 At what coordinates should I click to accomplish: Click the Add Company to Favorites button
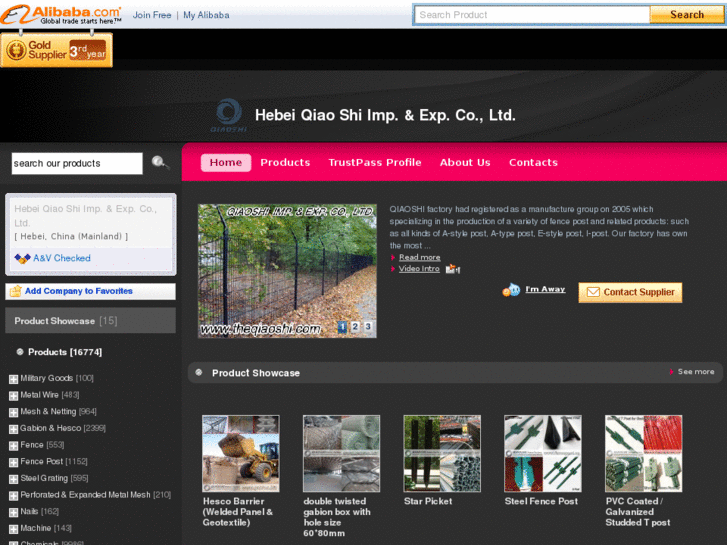point(90,291)
